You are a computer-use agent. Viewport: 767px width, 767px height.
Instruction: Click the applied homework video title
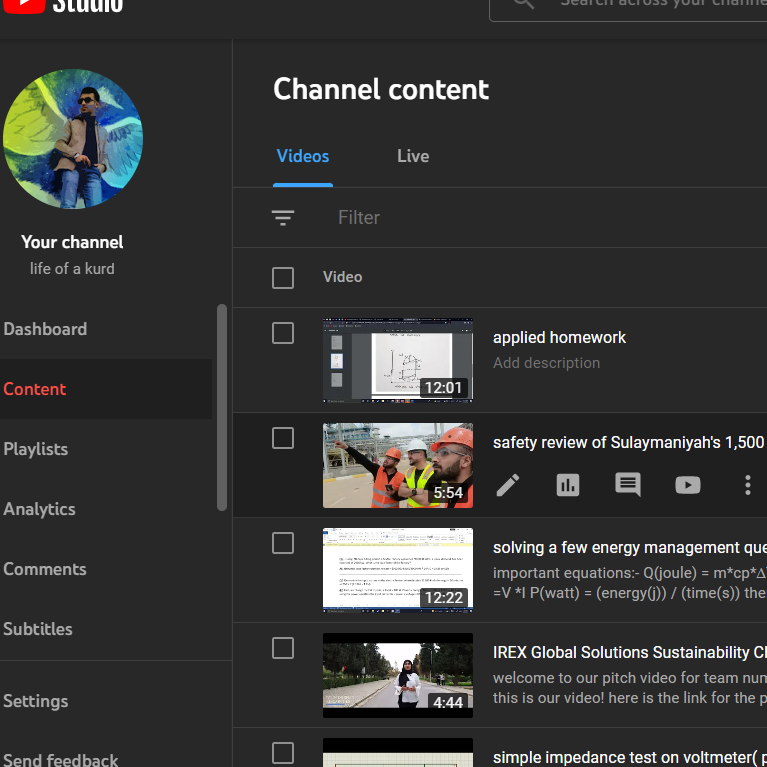pyautogui.click(x=559, y=337)
